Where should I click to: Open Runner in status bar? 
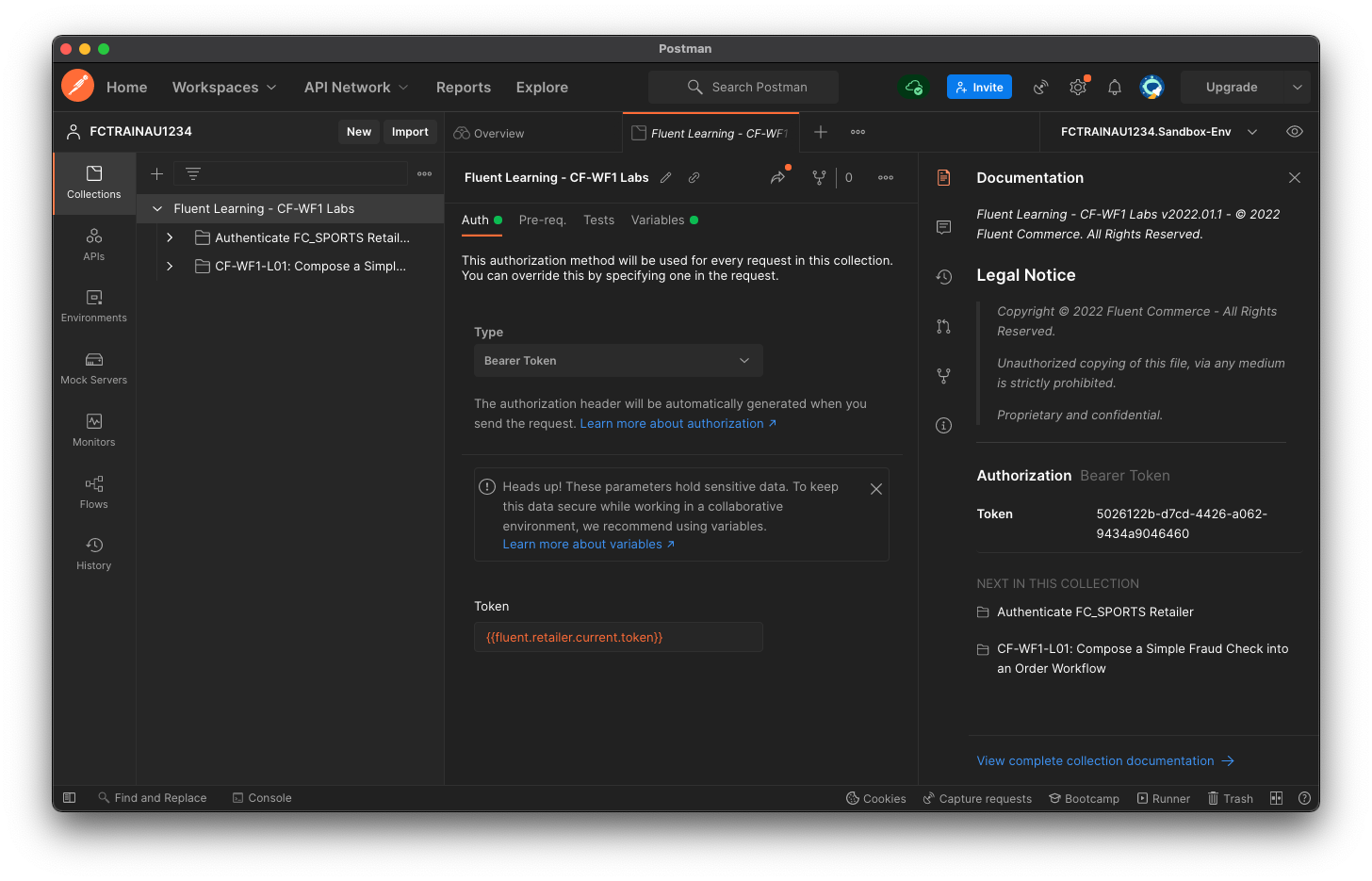point(1164,798)
